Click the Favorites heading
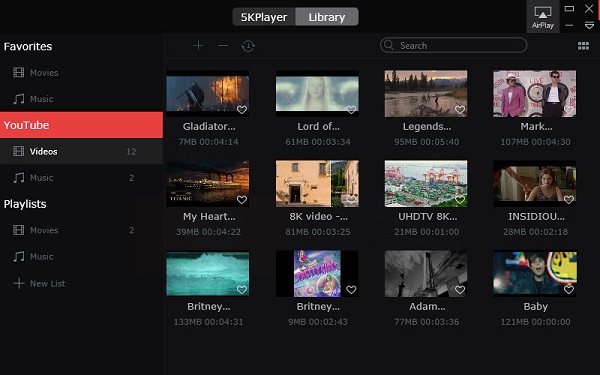 [x=28, y=47]
